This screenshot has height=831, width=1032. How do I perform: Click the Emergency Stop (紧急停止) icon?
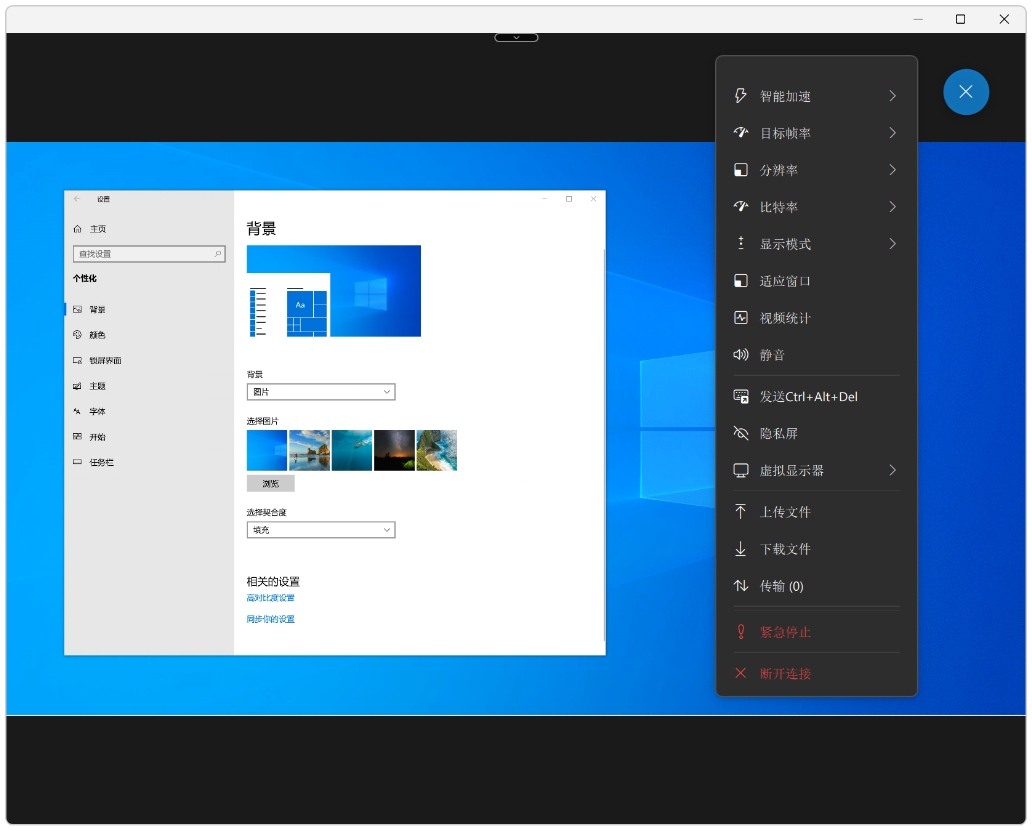pos(740,632)
